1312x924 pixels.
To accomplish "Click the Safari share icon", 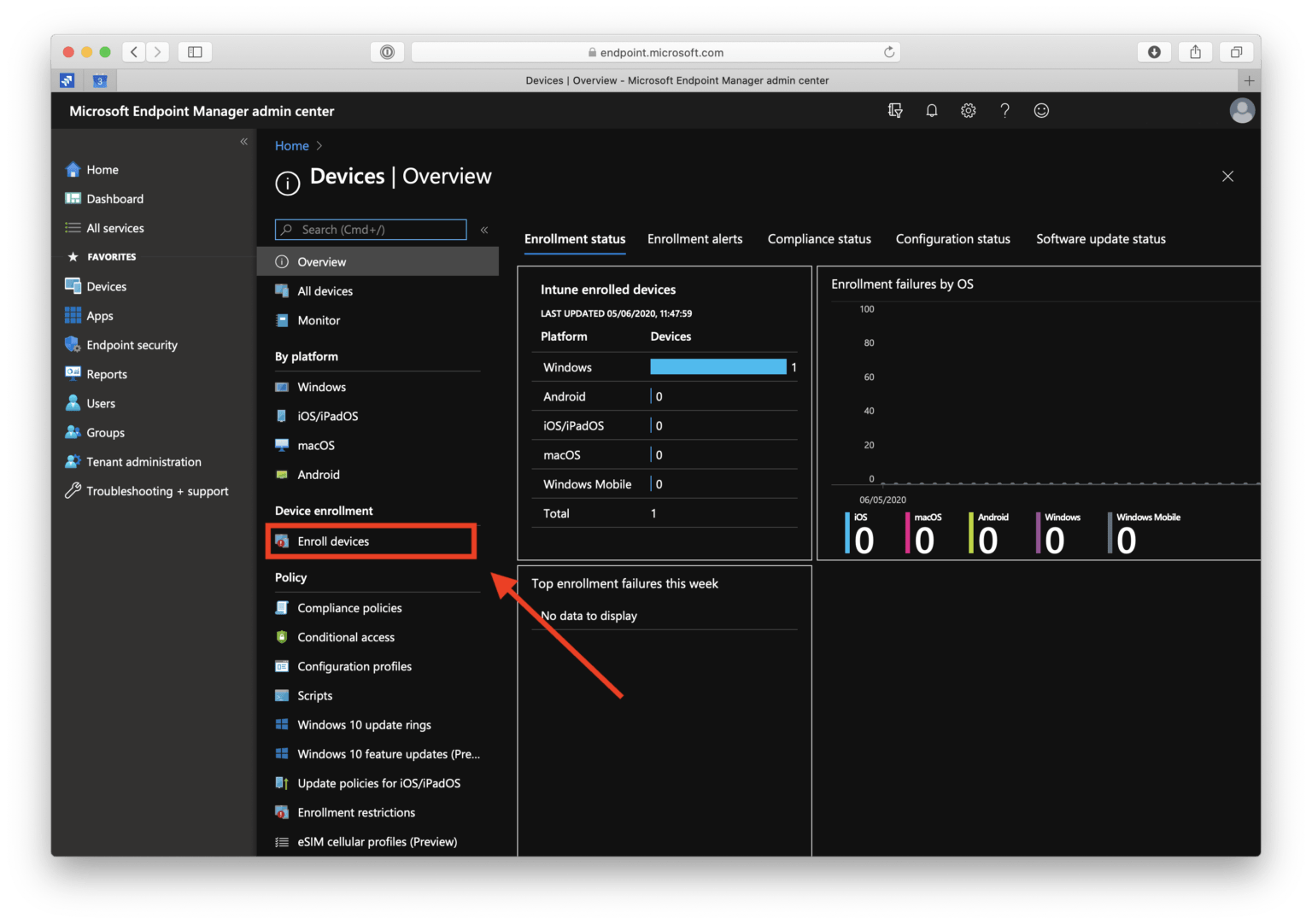I will pos(1195,52).
